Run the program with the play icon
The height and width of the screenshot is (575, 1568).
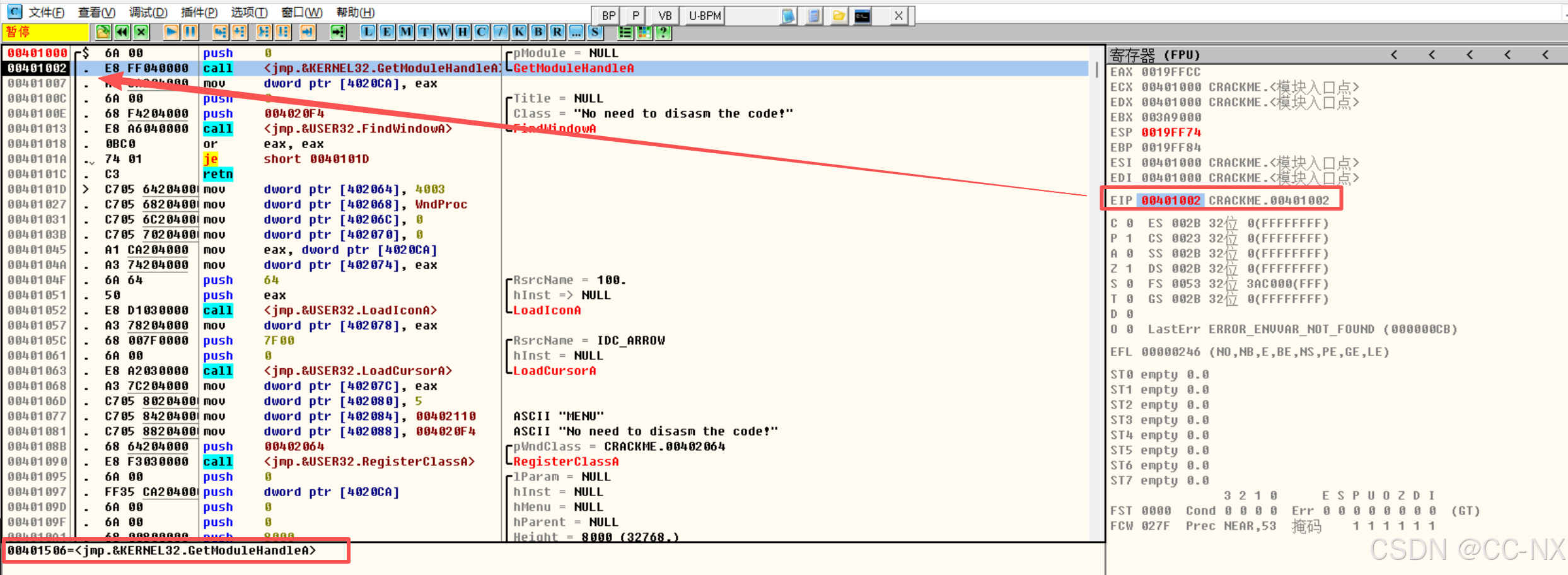click(x=171, y=32)
